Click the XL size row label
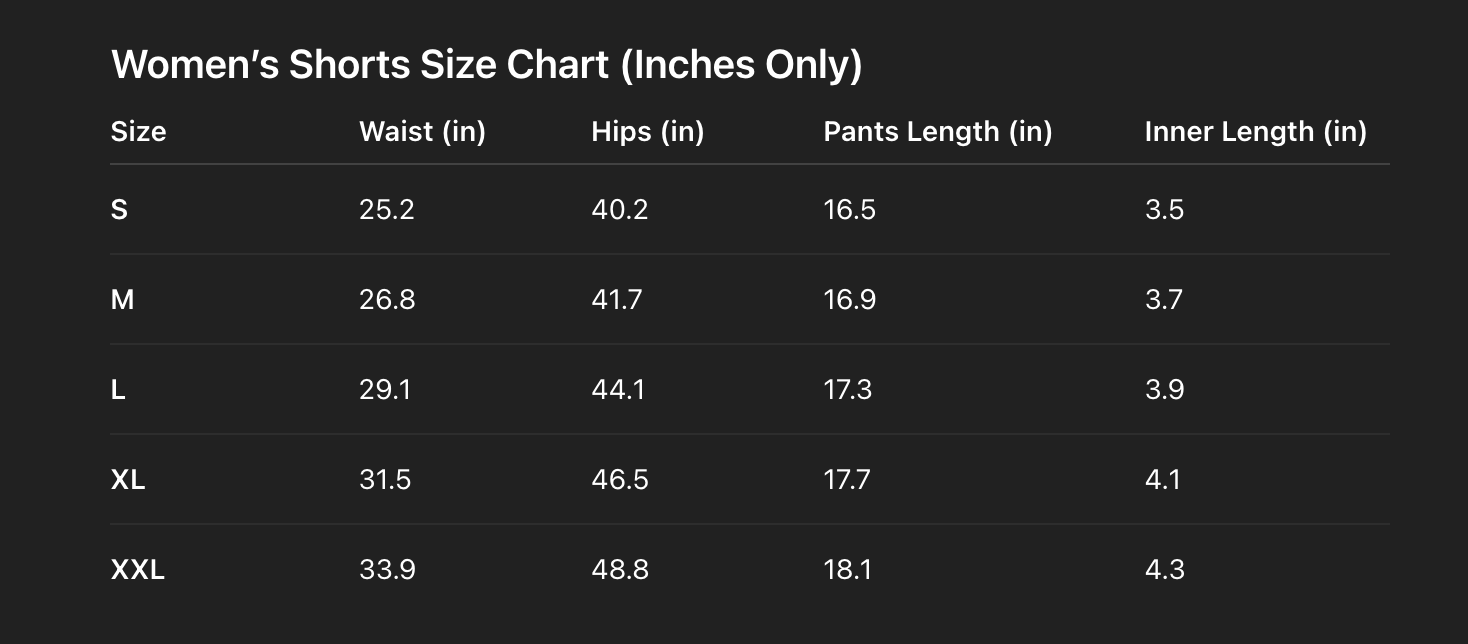1468x644 pixels. tap(128, 480)
